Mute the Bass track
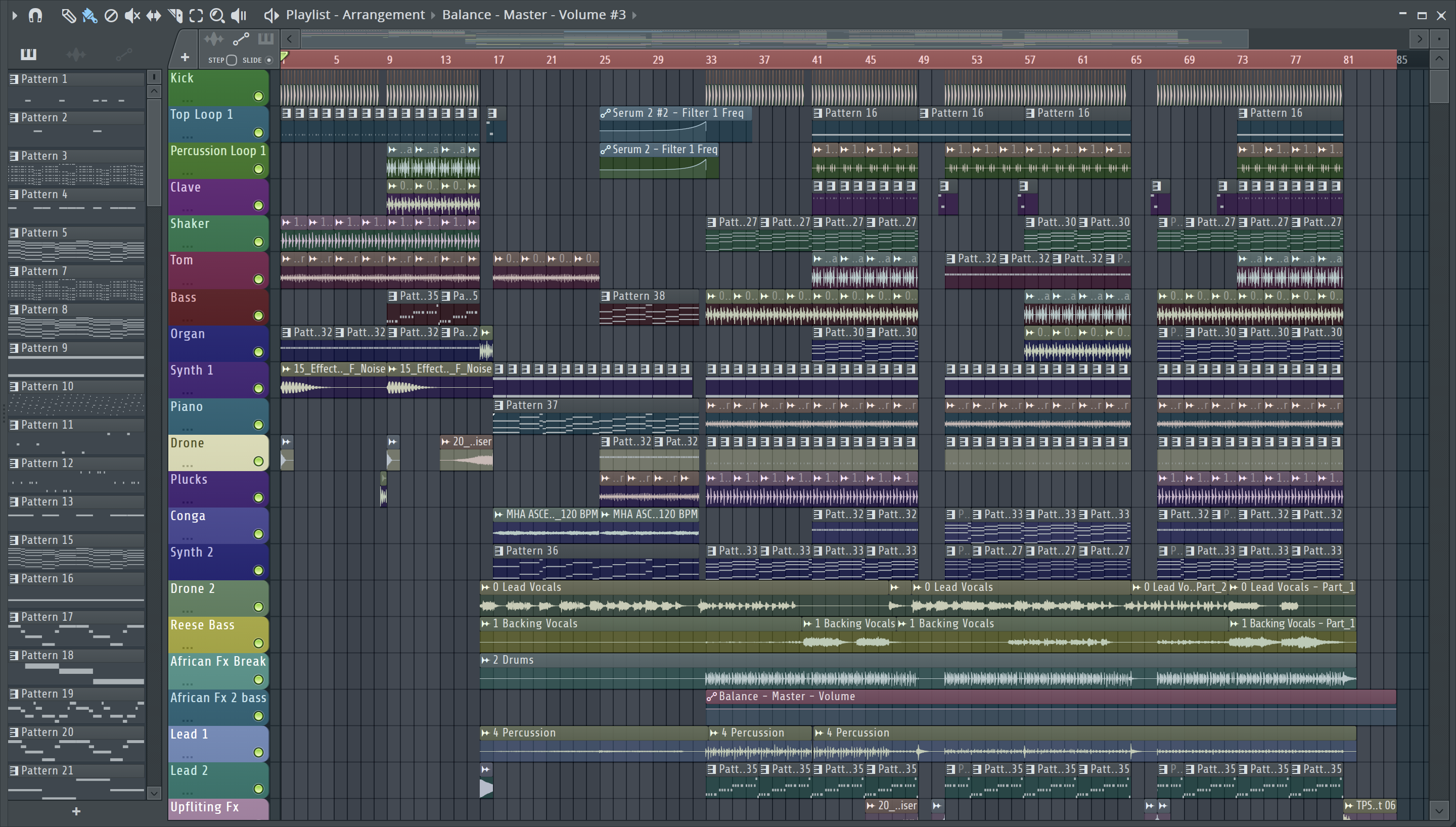 pos(258,315)
